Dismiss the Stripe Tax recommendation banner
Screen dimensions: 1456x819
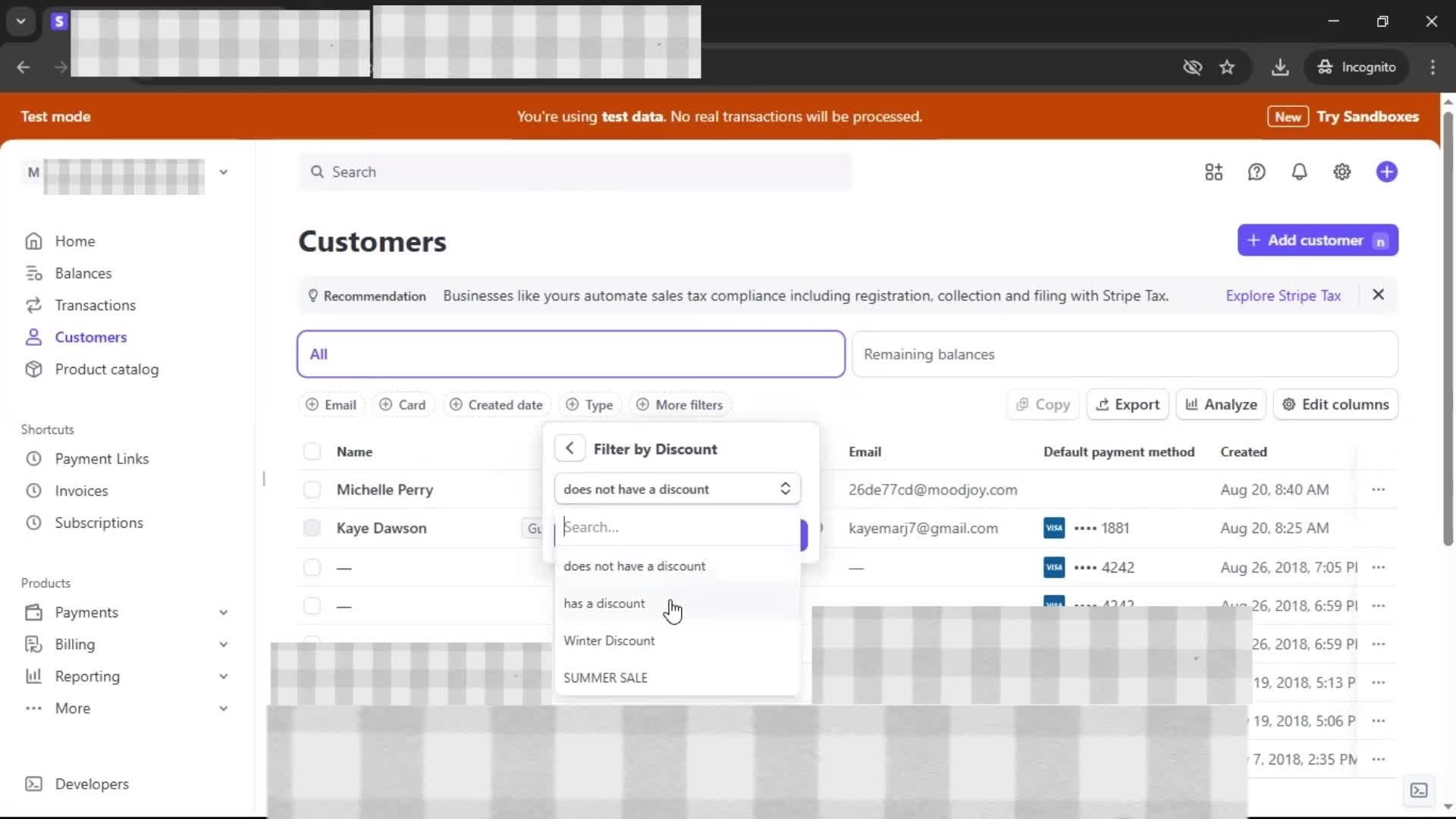(x=1378, y=295)
